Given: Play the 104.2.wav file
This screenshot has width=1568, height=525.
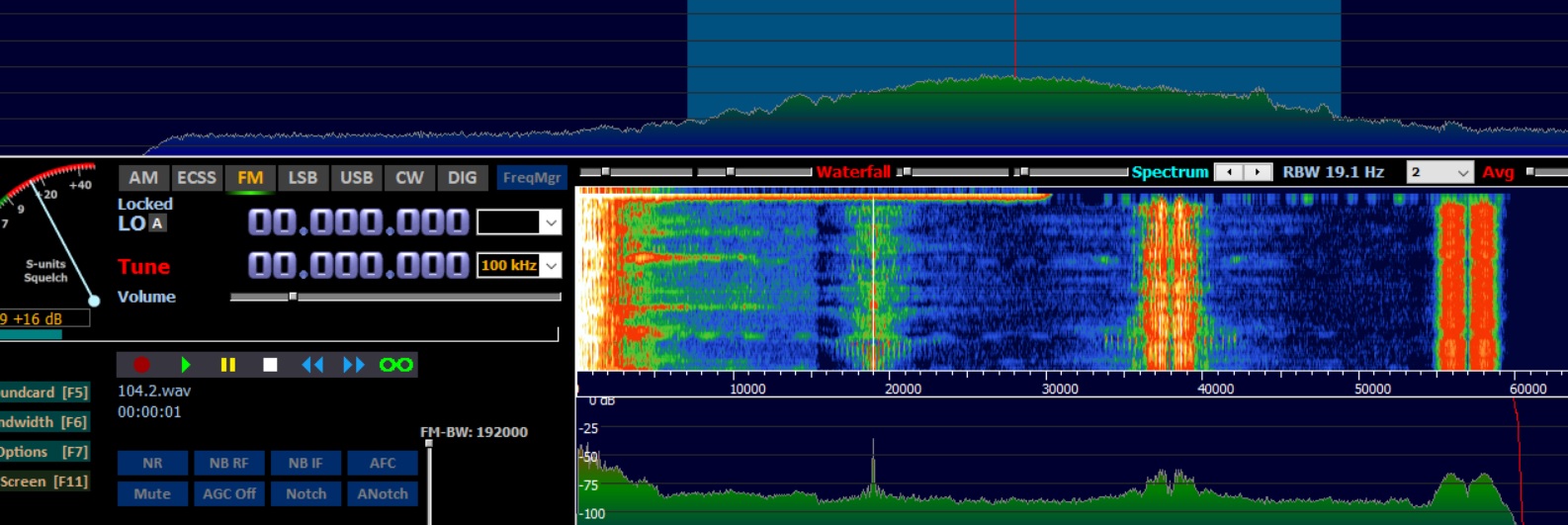Looking at the screenshot, I should 185,365.
